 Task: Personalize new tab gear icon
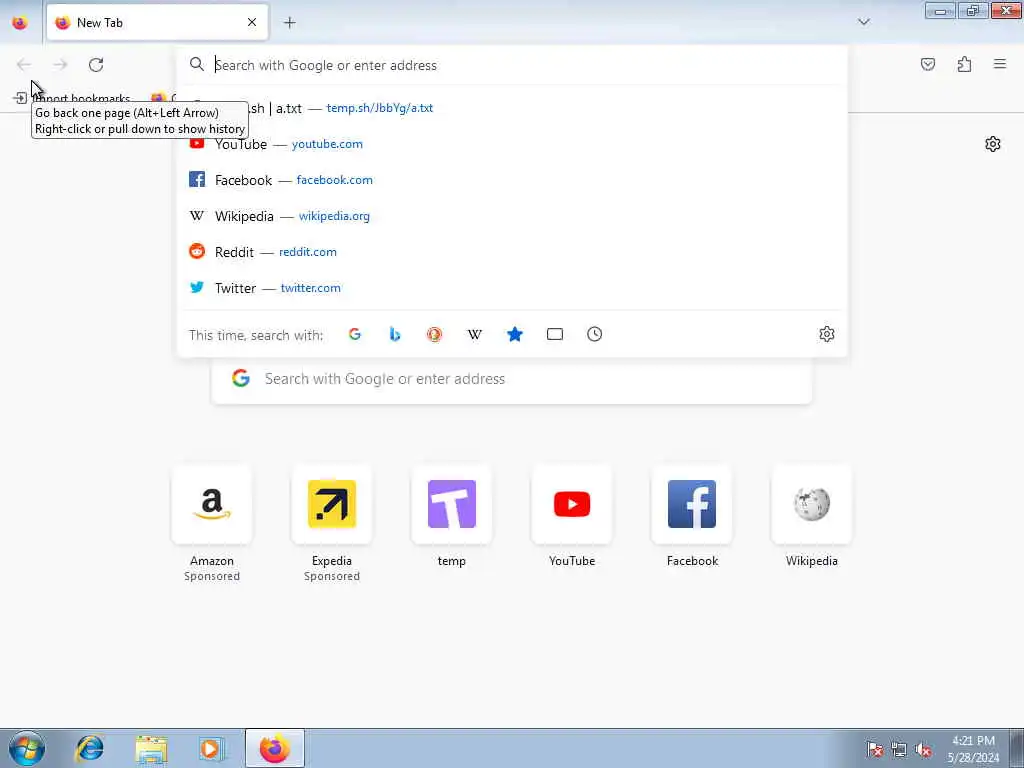[993, 144]
